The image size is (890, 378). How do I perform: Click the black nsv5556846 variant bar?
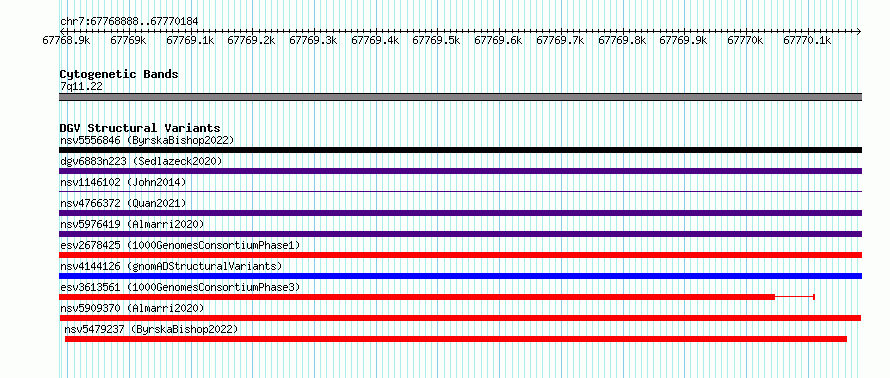tap(460, 150)
